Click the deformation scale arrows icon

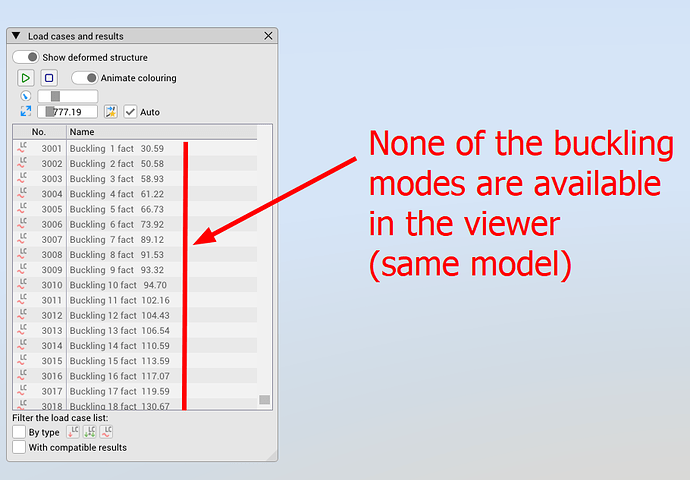point(26,112)
